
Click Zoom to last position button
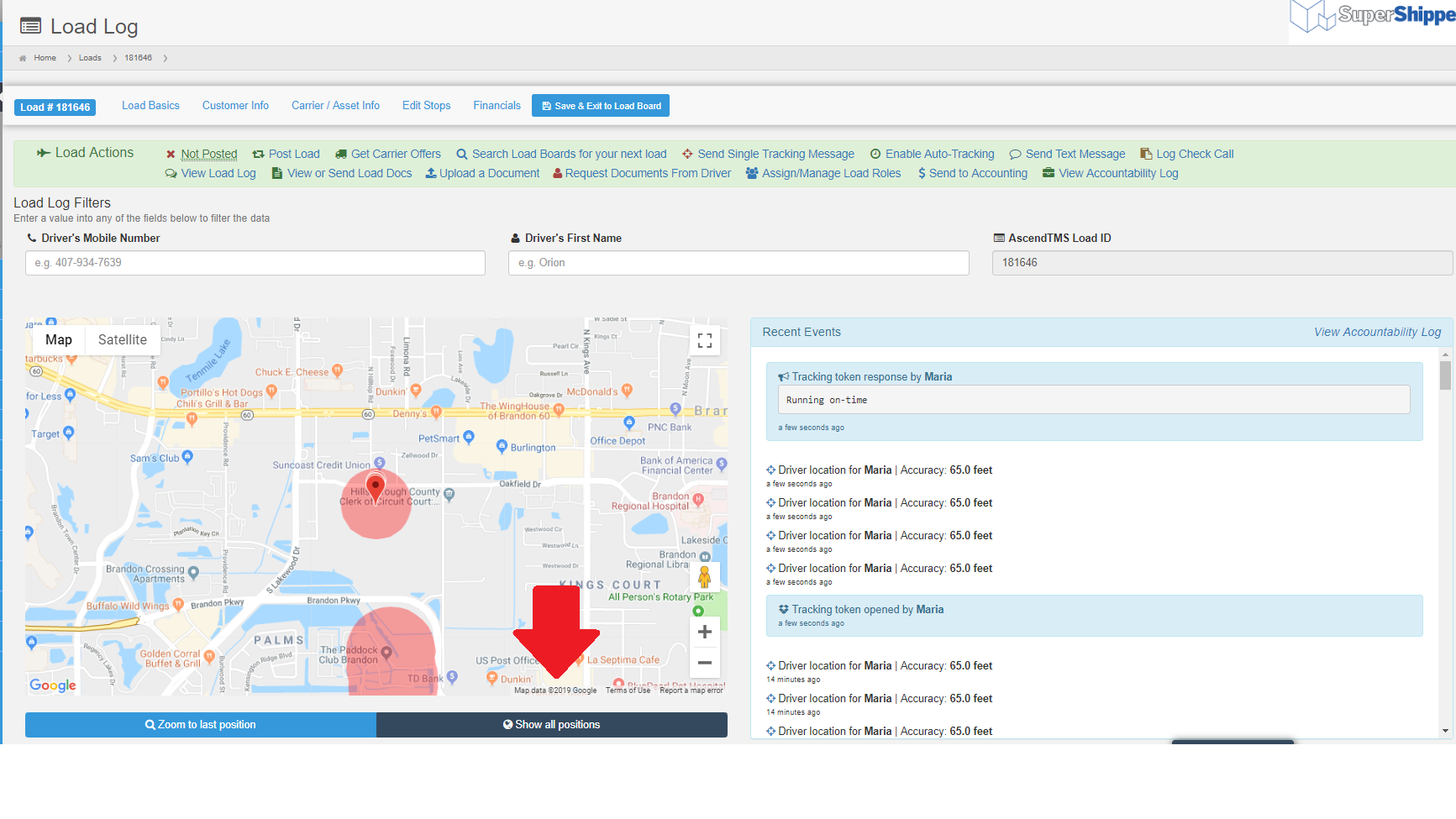point(201,725)
